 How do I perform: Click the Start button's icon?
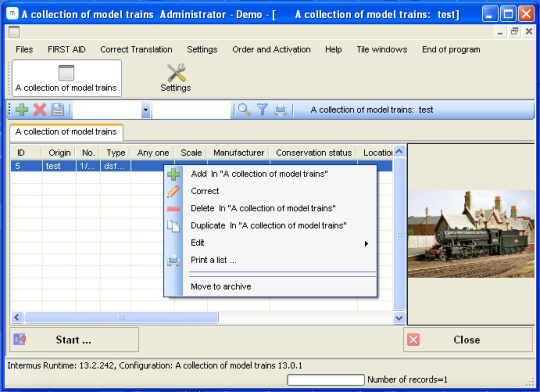tap(20, 340)
